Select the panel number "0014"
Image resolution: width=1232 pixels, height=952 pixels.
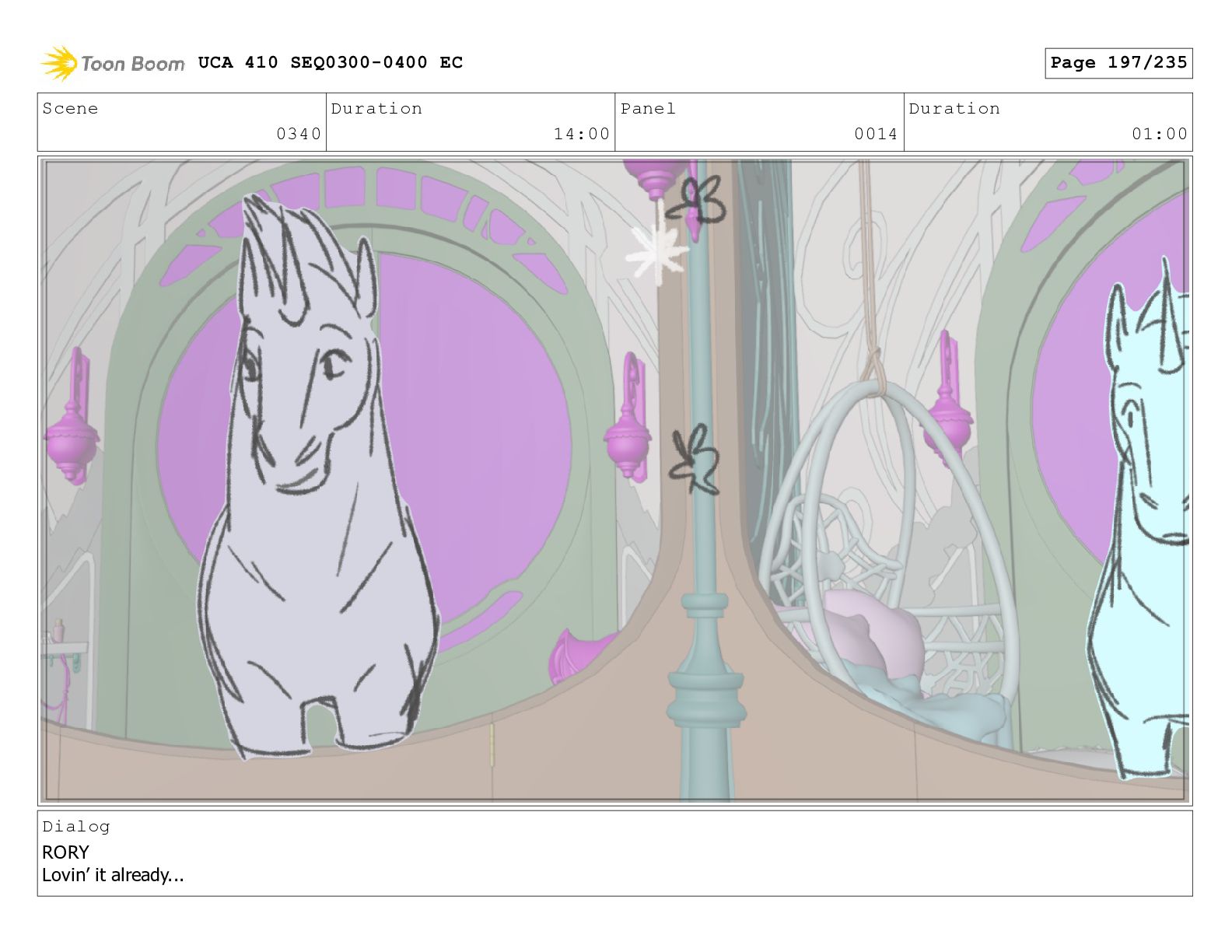point(876,134)
